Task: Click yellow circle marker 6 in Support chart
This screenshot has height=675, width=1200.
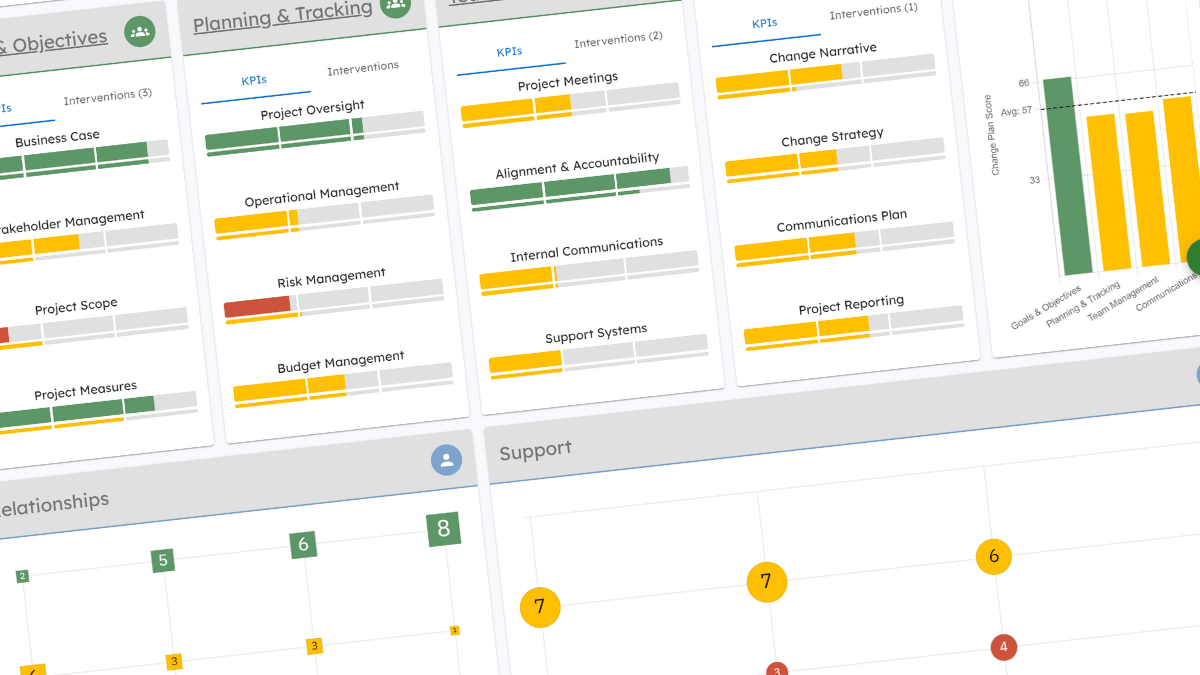Action: point(994,557)
